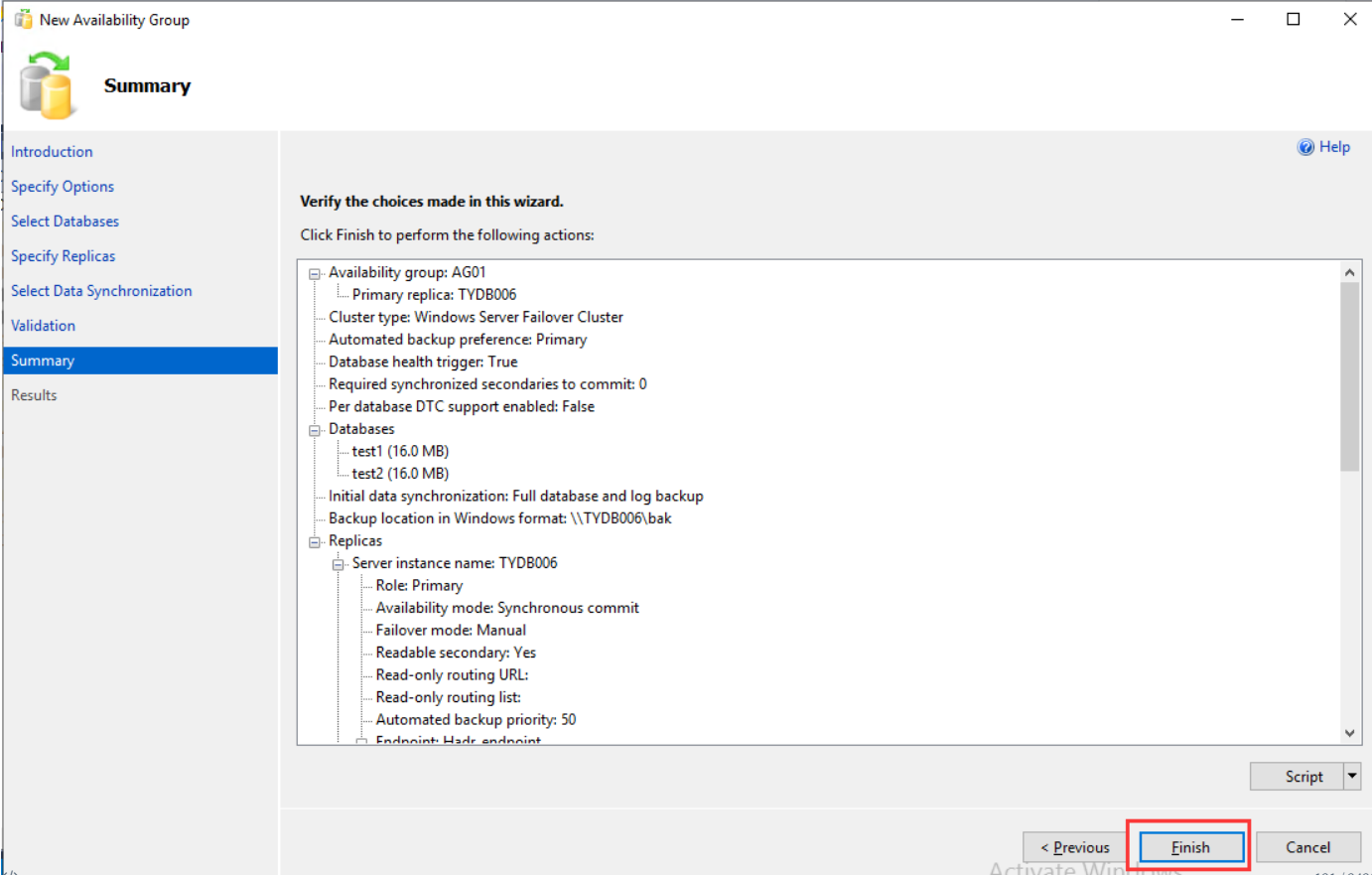Switch to the Select Databases page
Image resolution: width=1372 pixels, height=875 pixels.
click(x=65, y=220)
